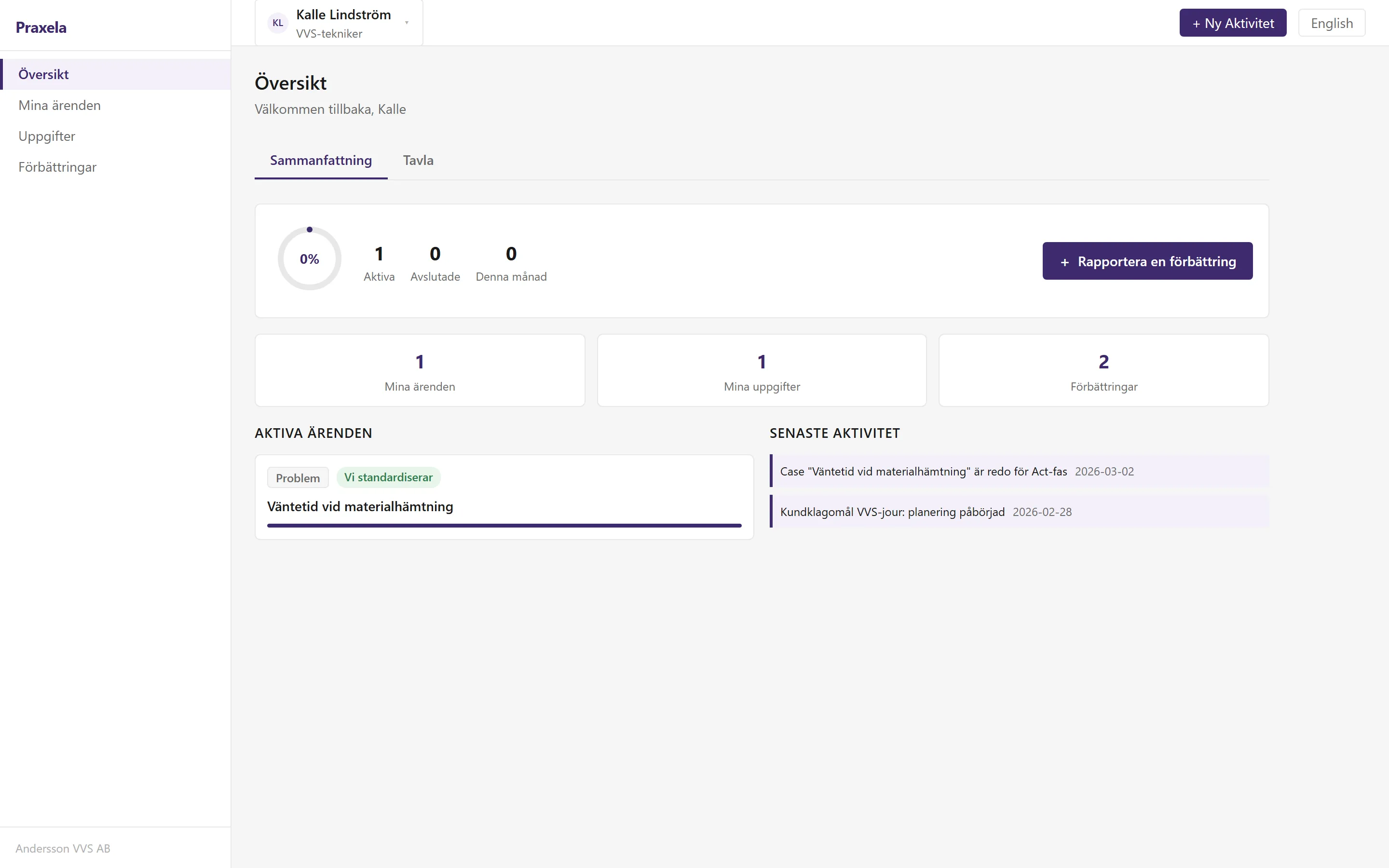Click the case progress bar
This screenshot has height=868, width=1389.
click(504, 525)
